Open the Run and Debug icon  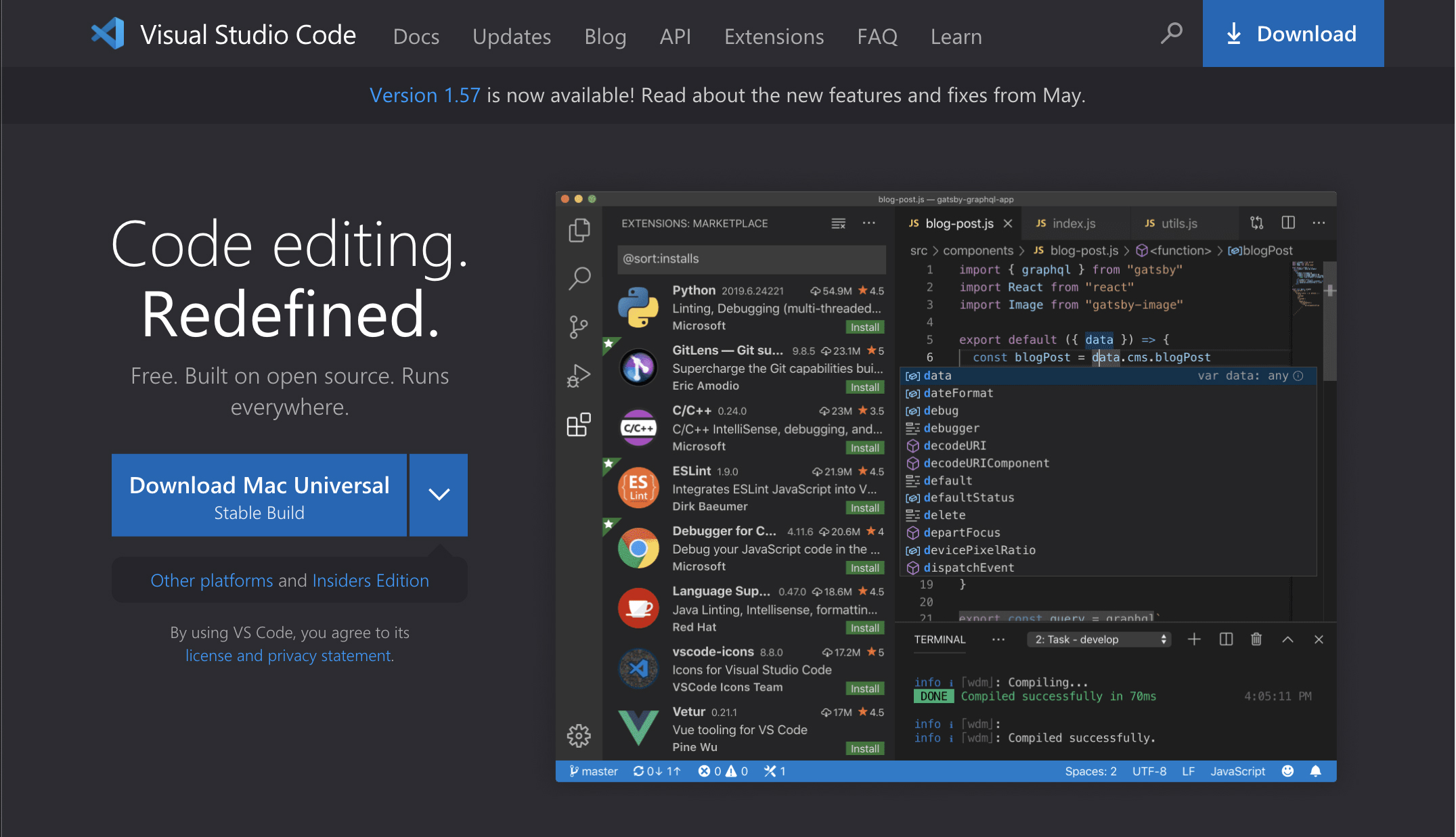(x=579, y=376)
